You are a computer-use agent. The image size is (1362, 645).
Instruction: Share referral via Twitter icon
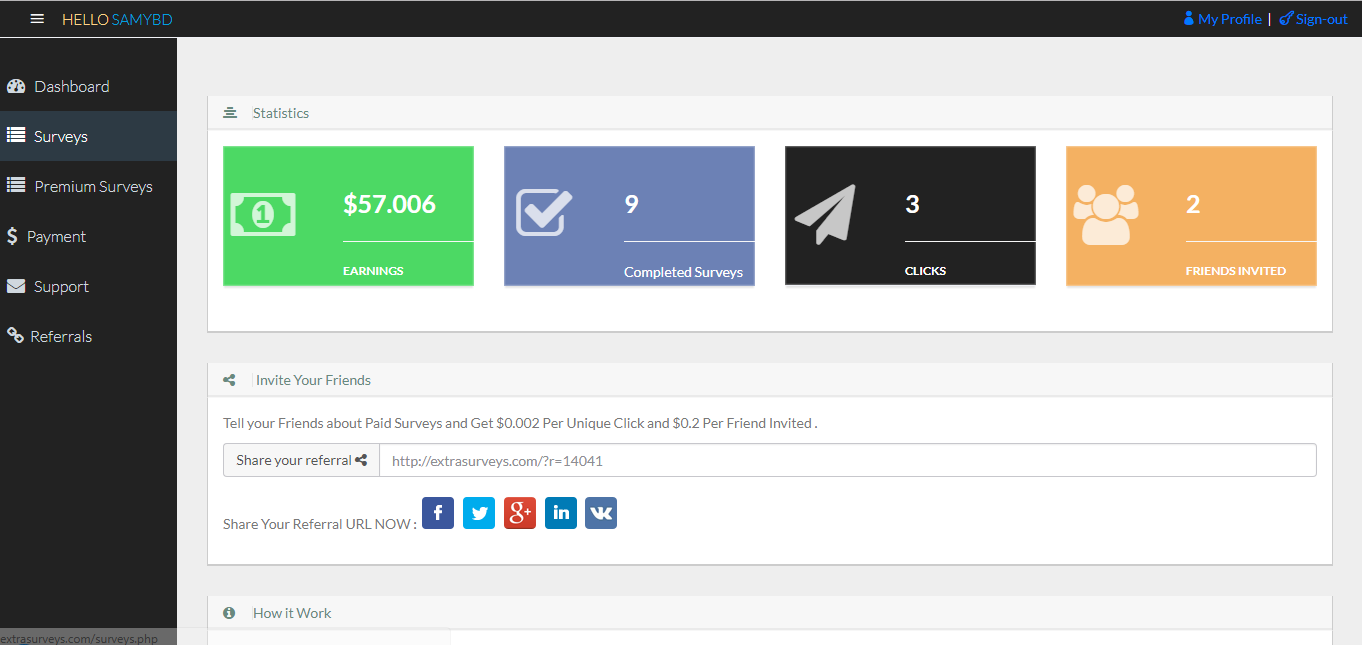479,513
